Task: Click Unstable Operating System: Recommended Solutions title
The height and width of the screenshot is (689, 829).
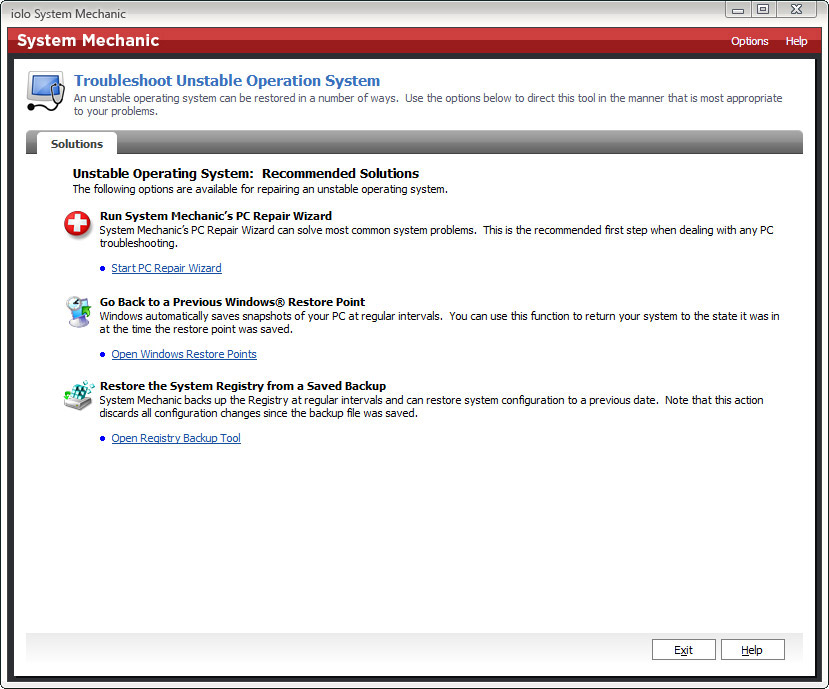Action: [x=246, y=173]
